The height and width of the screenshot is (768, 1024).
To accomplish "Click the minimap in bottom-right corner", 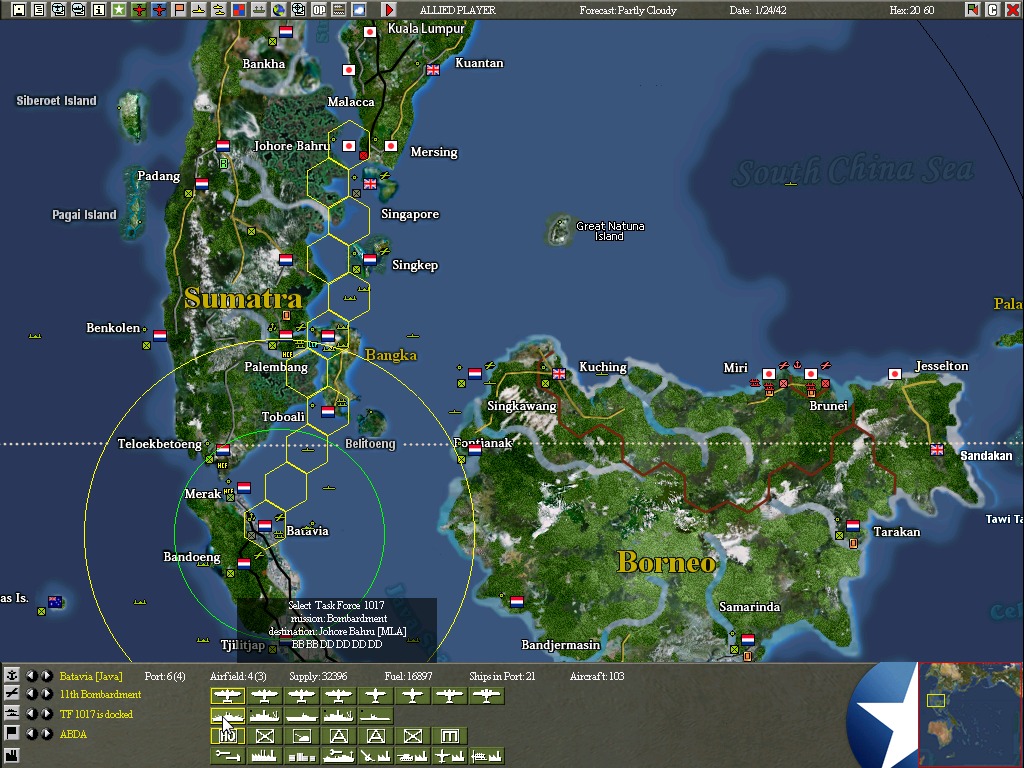I will tap(970, 714).
